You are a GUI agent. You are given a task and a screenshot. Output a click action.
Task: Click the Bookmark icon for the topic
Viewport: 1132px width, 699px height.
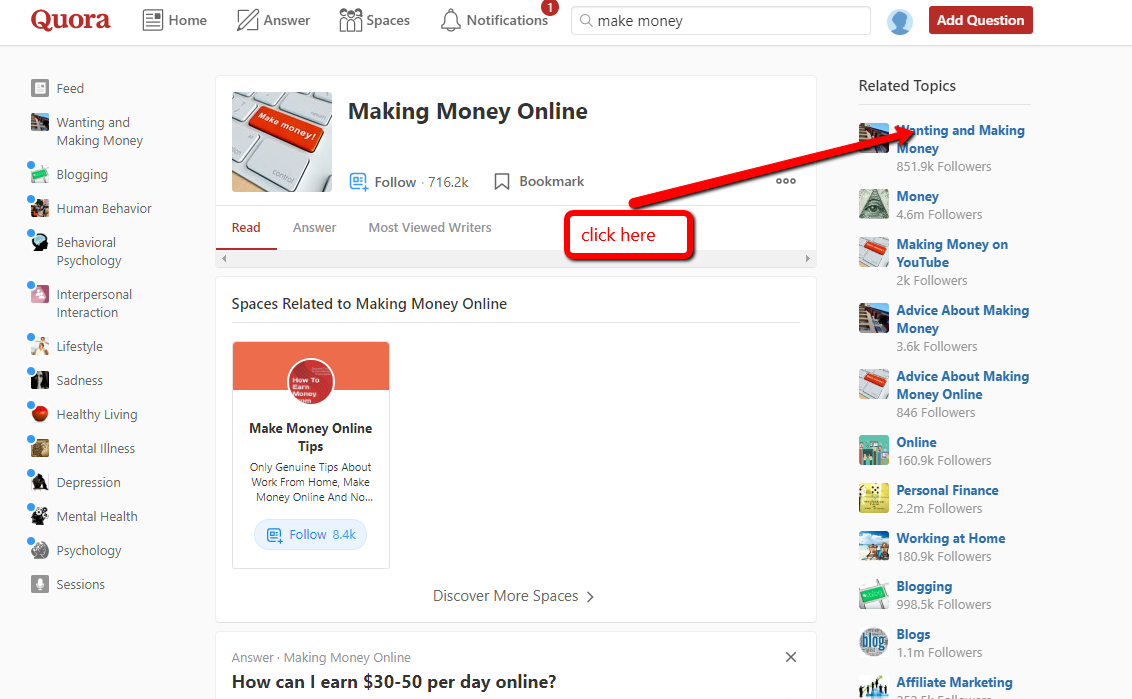(502, 181)
